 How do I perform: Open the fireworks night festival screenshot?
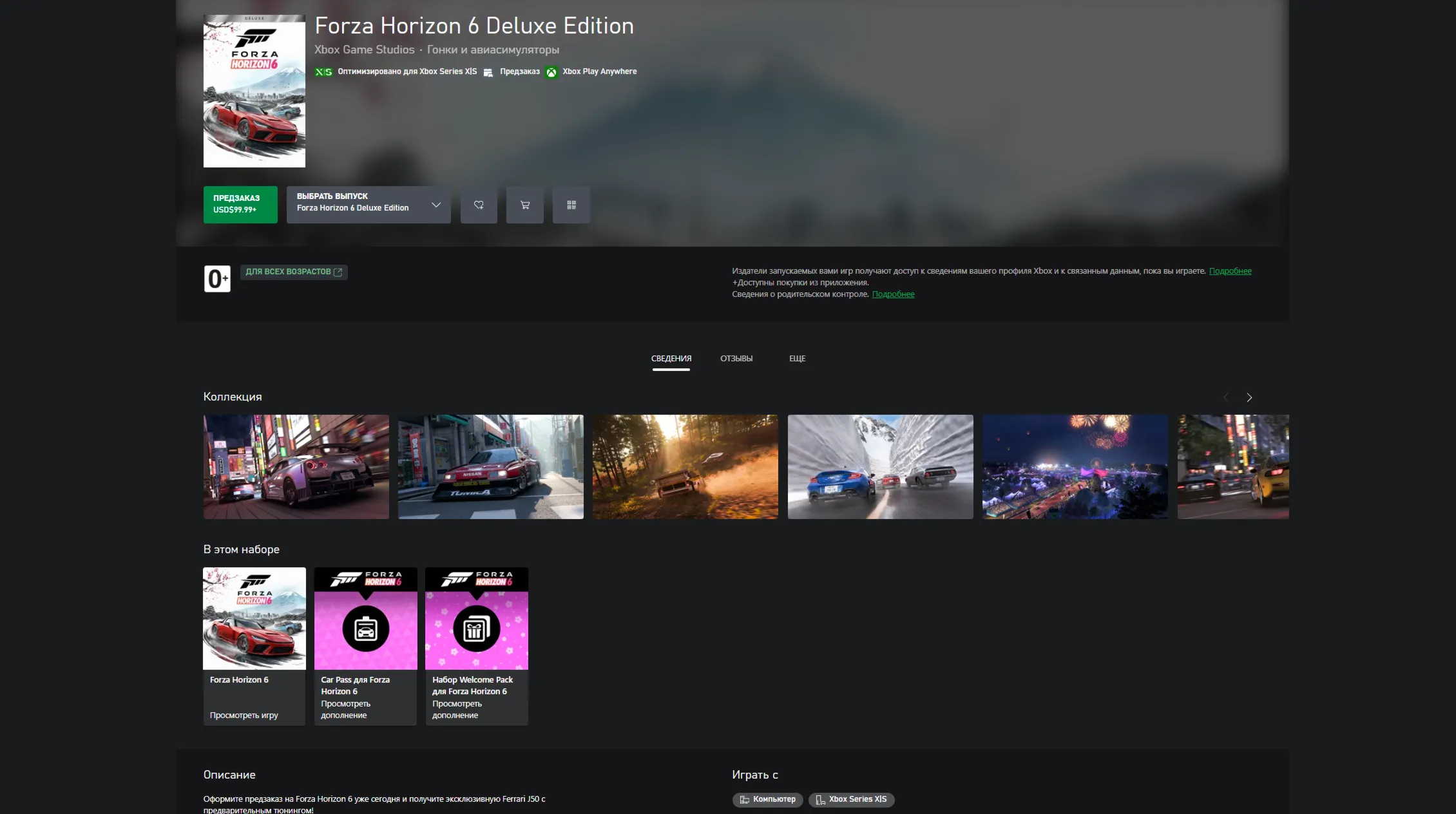tap(1075, 467)
